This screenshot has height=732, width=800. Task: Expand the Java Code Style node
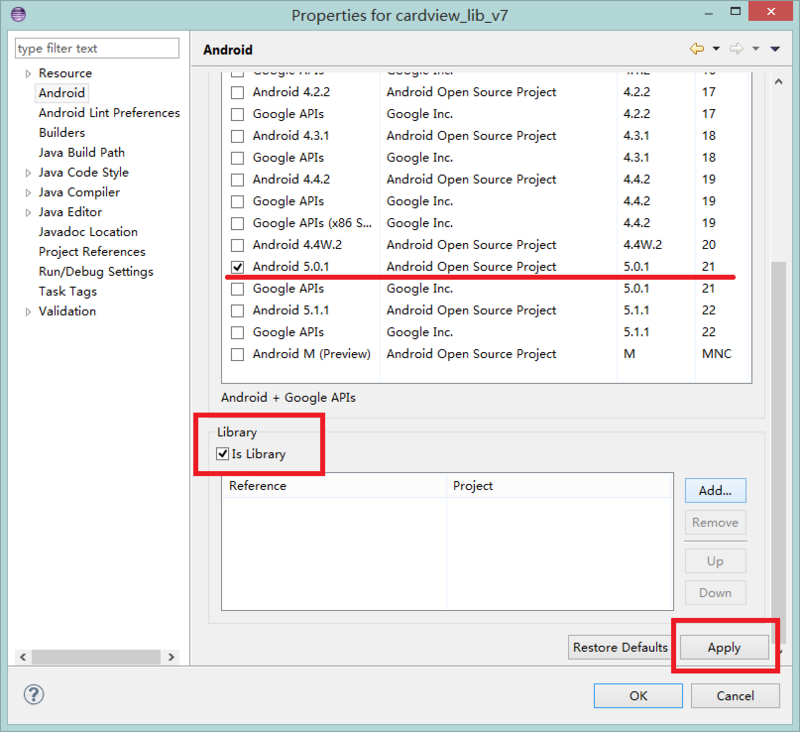click(28, 173)
